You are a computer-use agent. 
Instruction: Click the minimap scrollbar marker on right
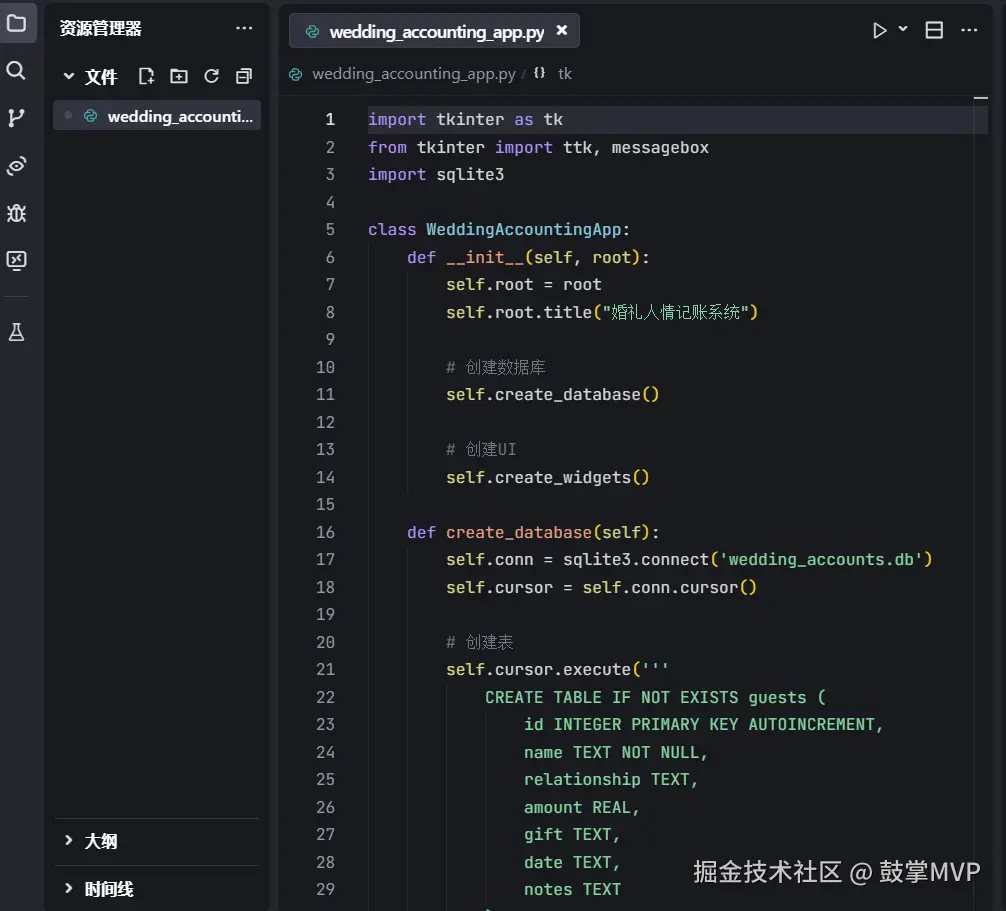pos(980,98)
